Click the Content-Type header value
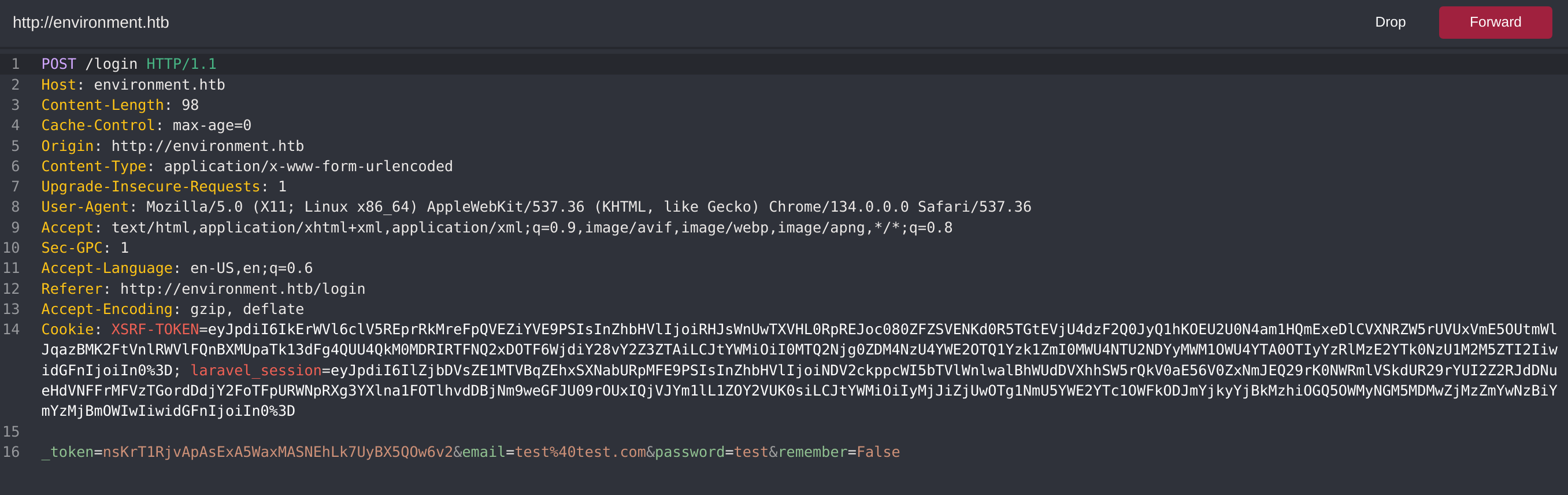The width and height of the screenshot is (1568, 495). point(308,166)
